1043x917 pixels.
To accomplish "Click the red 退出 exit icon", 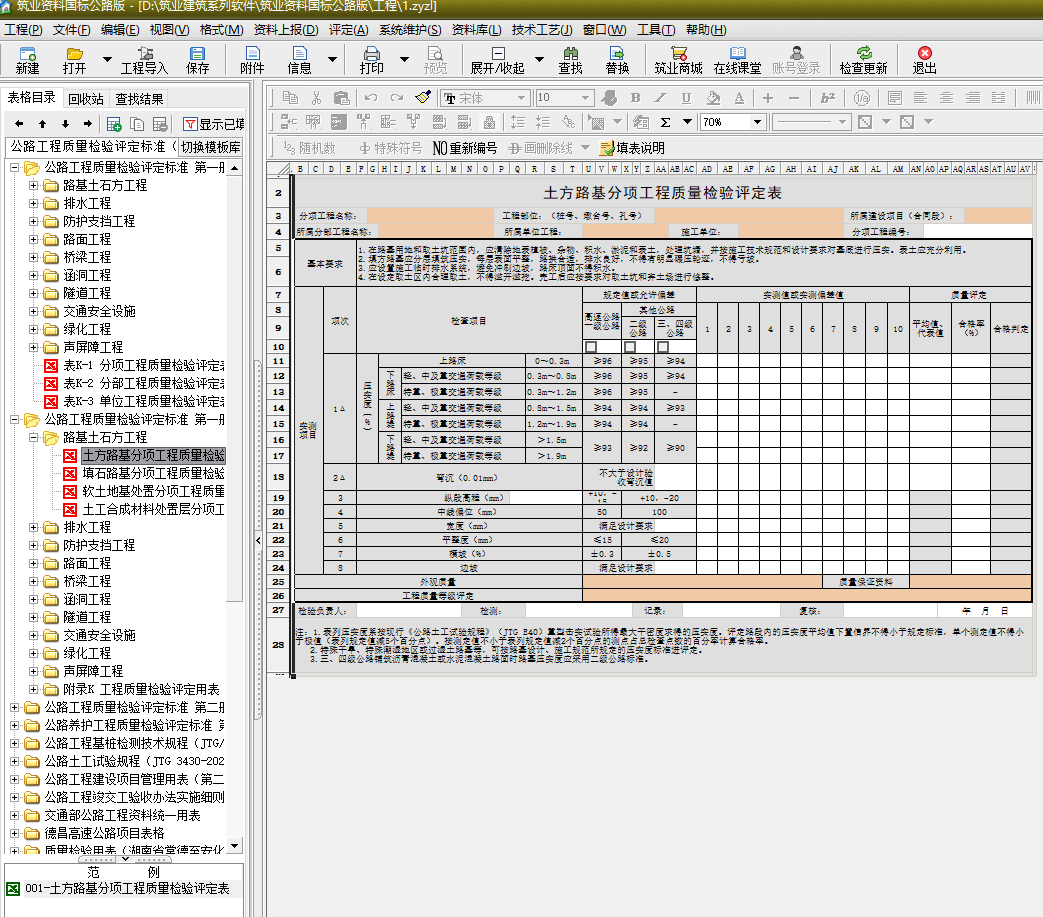I will tap(925, 53).
